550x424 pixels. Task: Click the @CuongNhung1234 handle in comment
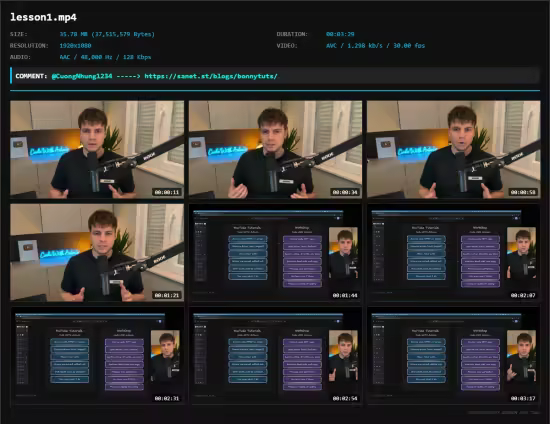point(82,76)
